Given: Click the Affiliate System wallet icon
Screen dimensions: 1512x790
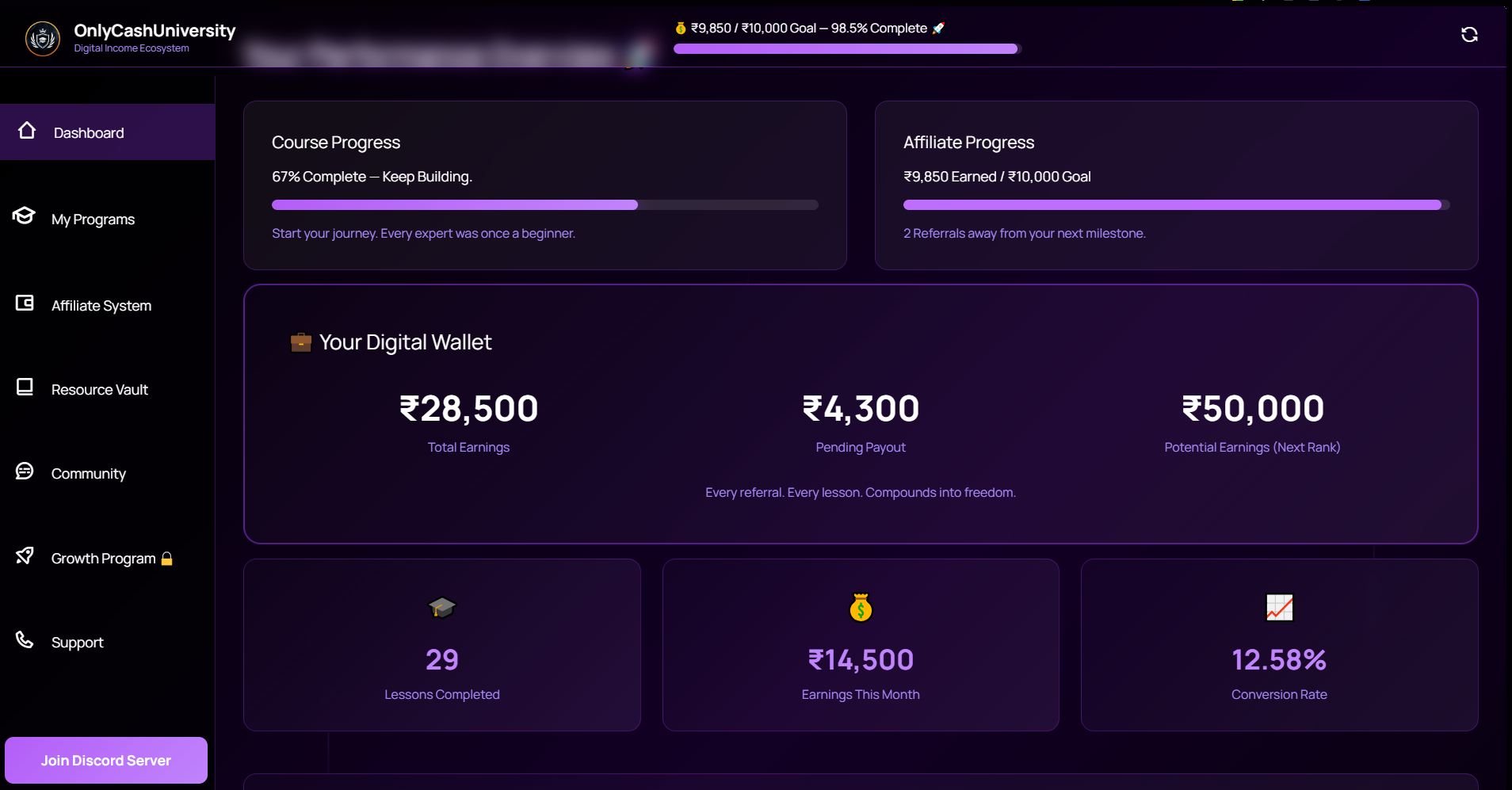Looking at the screenshot, I should coord(25,303).
